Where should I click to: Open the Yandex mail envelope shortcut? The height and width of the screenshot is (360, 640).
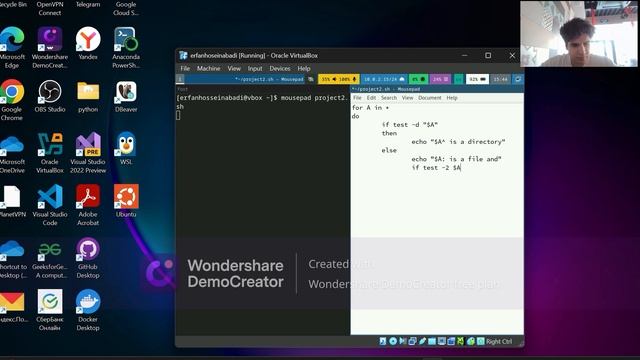point(12,306)
